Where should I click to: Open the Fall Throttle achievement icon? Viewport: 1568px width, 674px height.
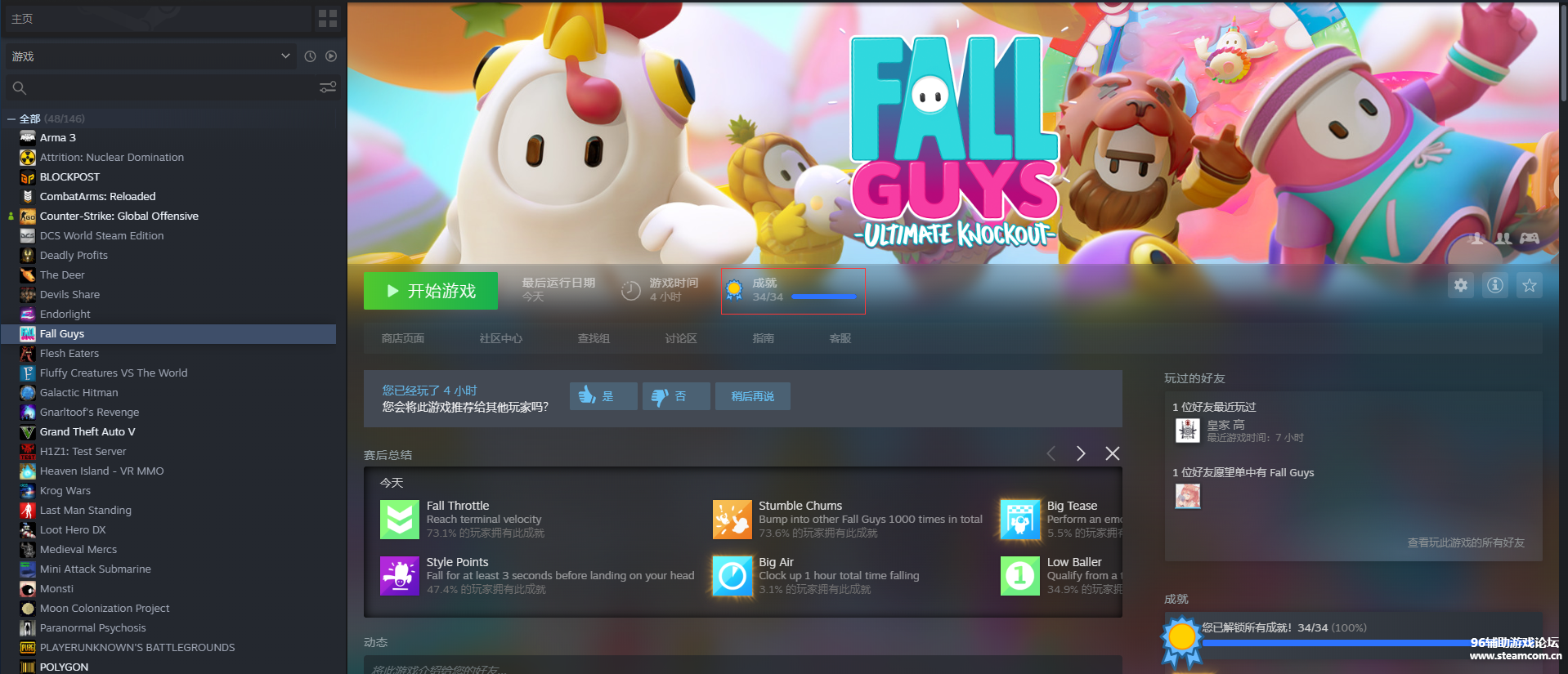(x=400, y=520)
